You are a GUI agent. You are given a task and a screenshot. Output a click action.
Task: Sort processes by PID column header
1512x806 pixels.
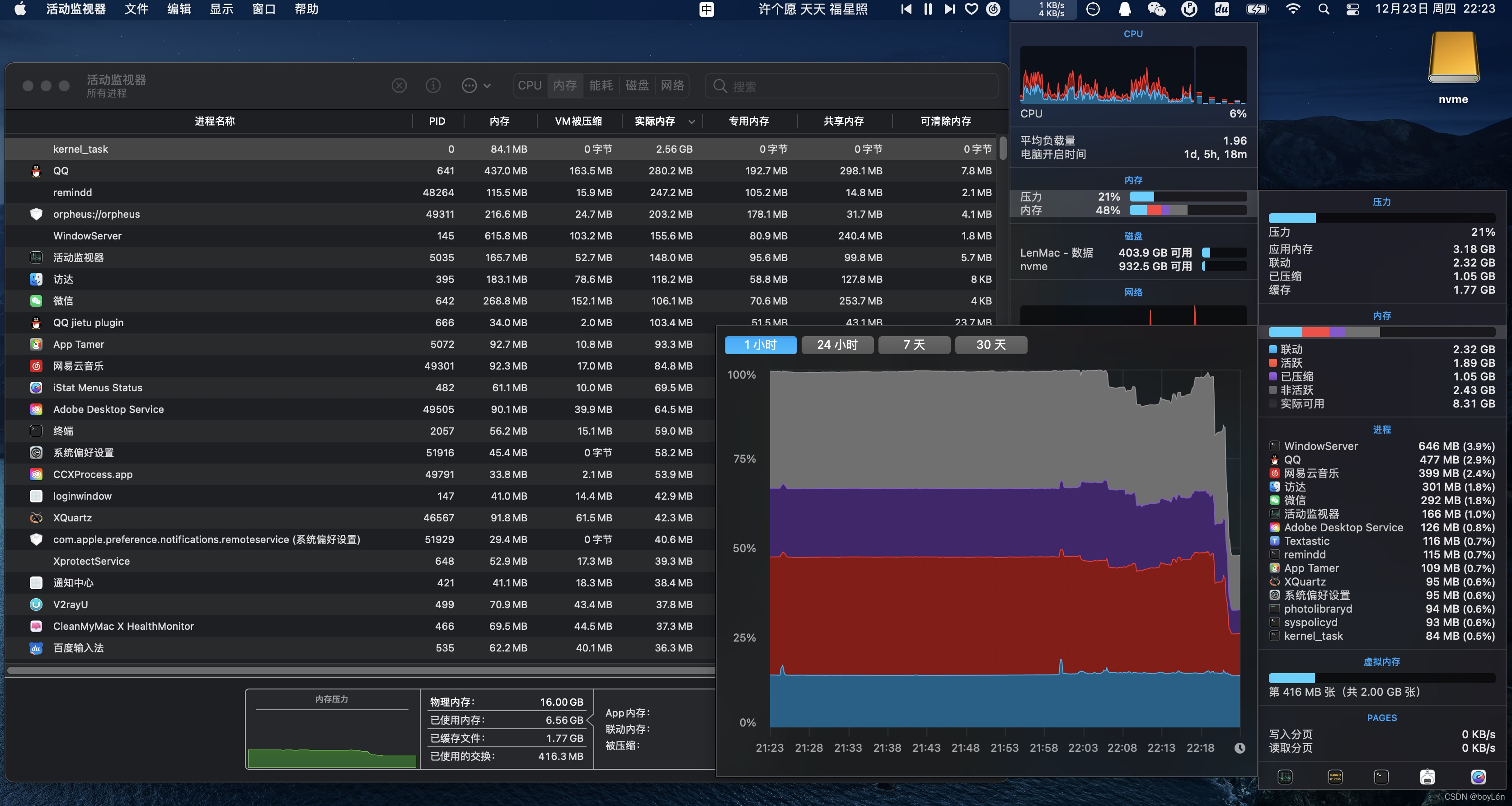[x=437, y=121]
